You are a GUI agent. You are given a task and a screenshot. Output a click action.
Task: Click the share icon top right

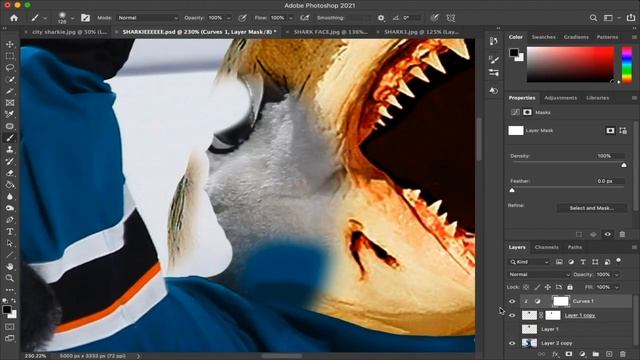[631, 18]
